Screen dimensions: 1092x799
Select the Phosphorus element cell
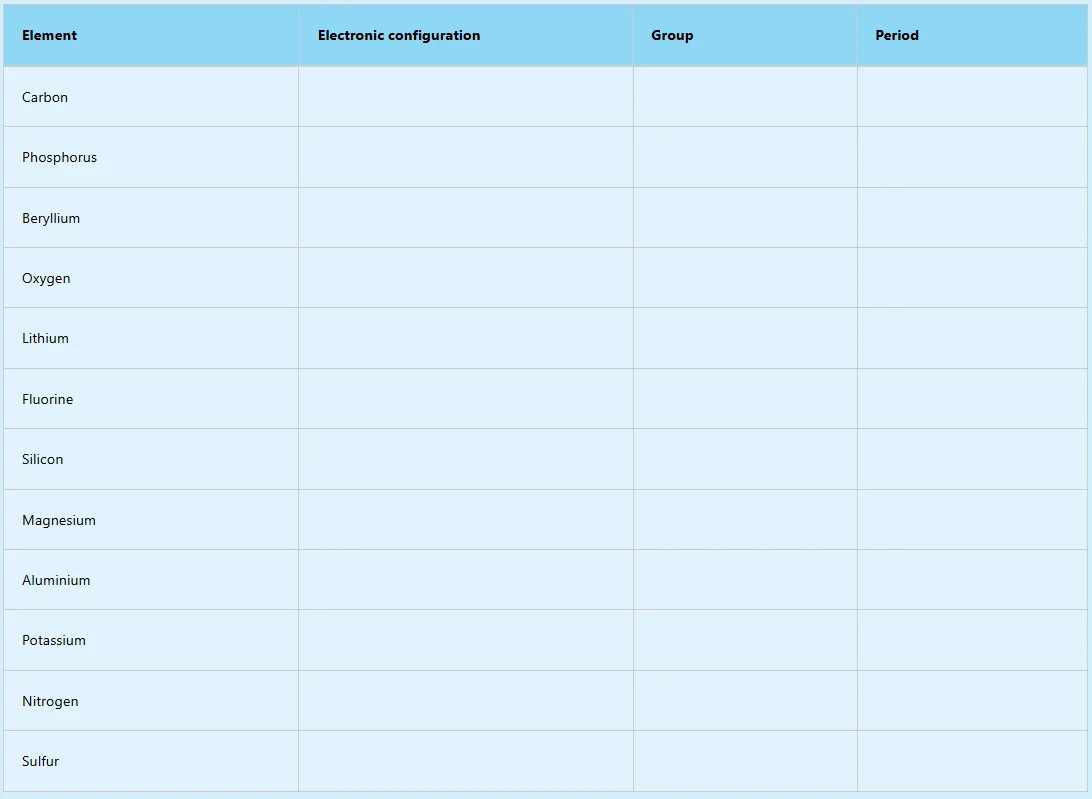151,157
